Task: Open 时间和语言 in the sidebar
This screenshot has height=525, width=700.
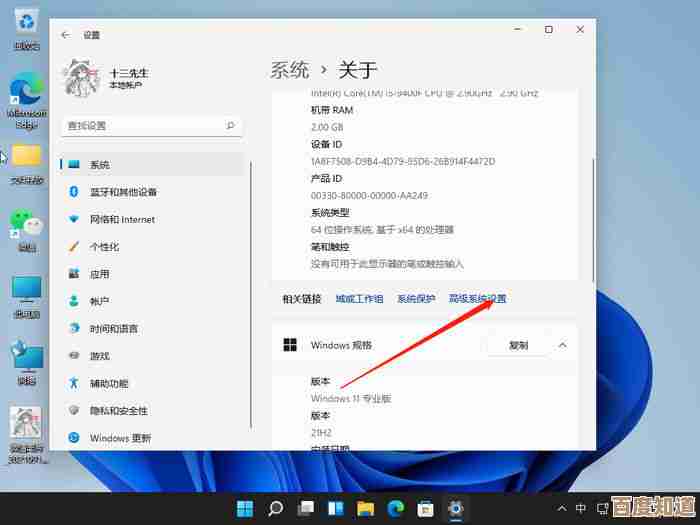Action: (x=113, y=329)
